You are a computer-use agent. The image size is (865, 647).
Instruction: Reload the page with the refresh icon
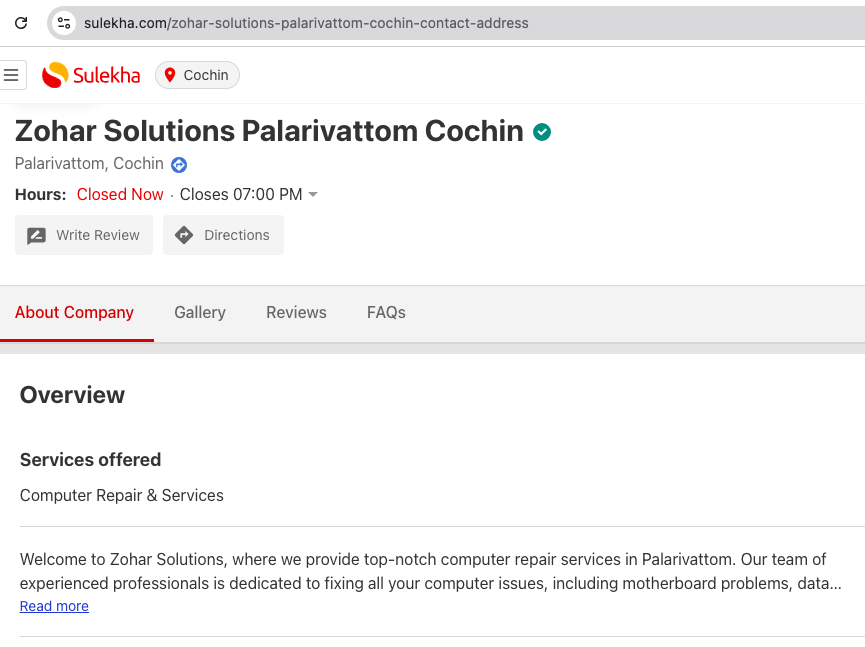pos(21,22)
